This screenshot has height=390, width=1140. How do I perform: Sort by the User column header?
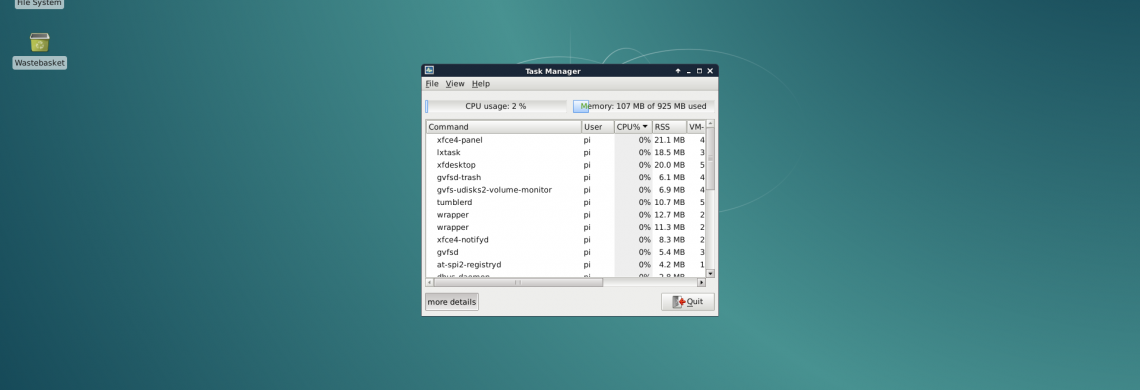click(598, 127)
